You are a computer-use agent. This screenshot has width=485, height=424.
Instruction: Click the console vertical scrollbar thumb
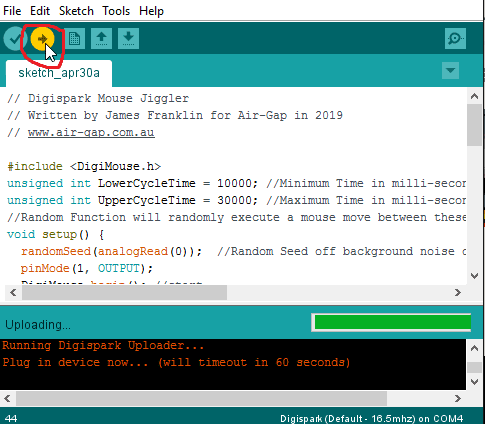click(474, 367)
